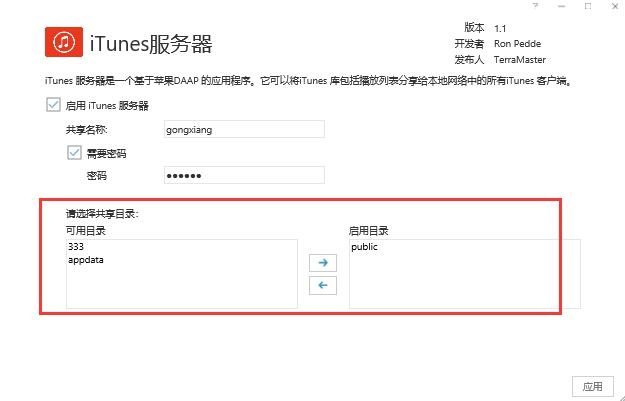Click the 共享名称 field containing gongxiang
This screenshot has height=401, width=625.
coord(244,129)
